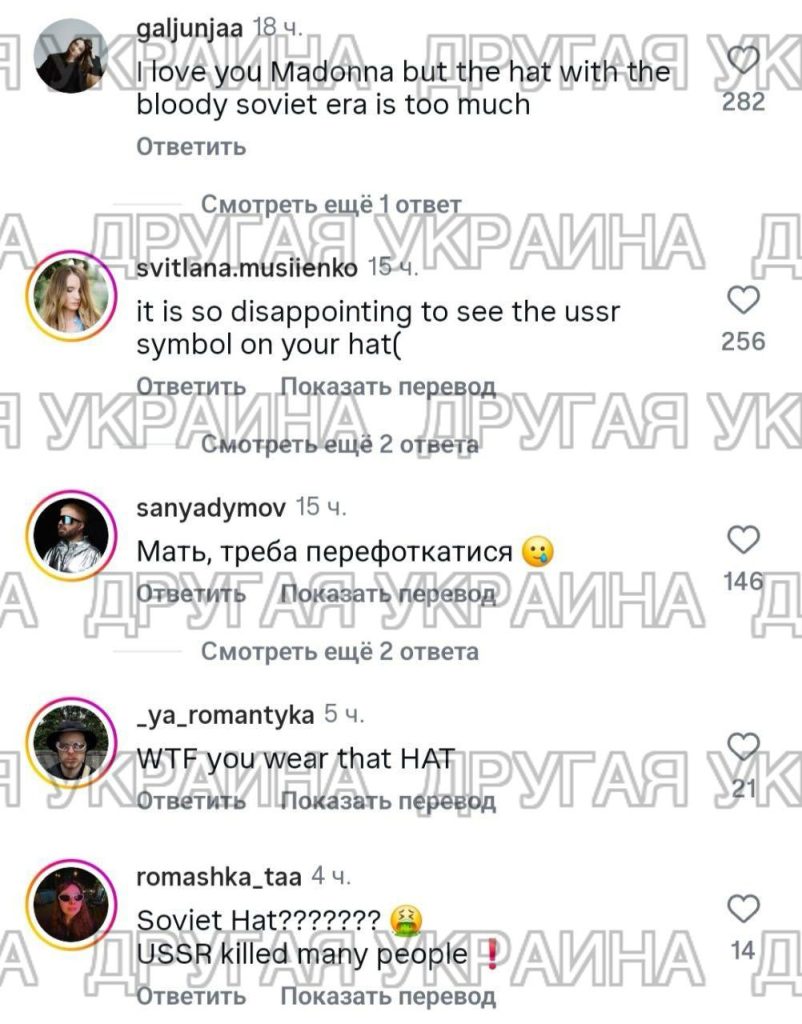This screenshot has height=1024, width=802.
Task: Show translation of _ya_romantyka's comment
Action: tap(388, 800)
